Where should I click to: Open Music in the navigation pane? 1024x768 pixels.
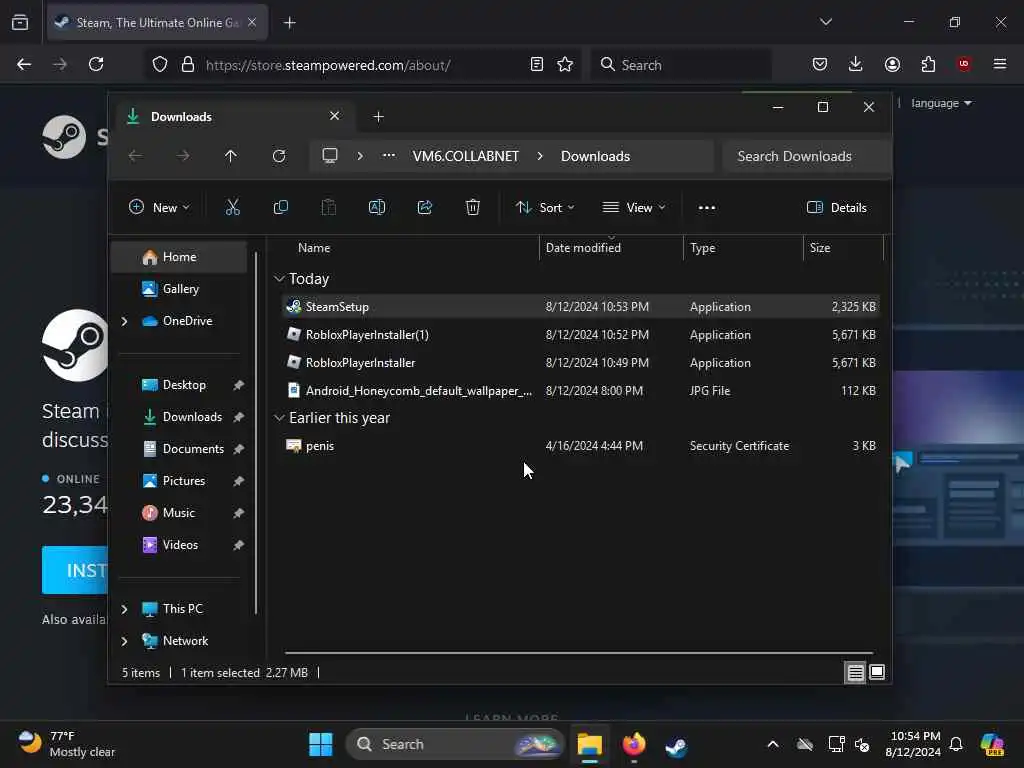click(178, 513)
